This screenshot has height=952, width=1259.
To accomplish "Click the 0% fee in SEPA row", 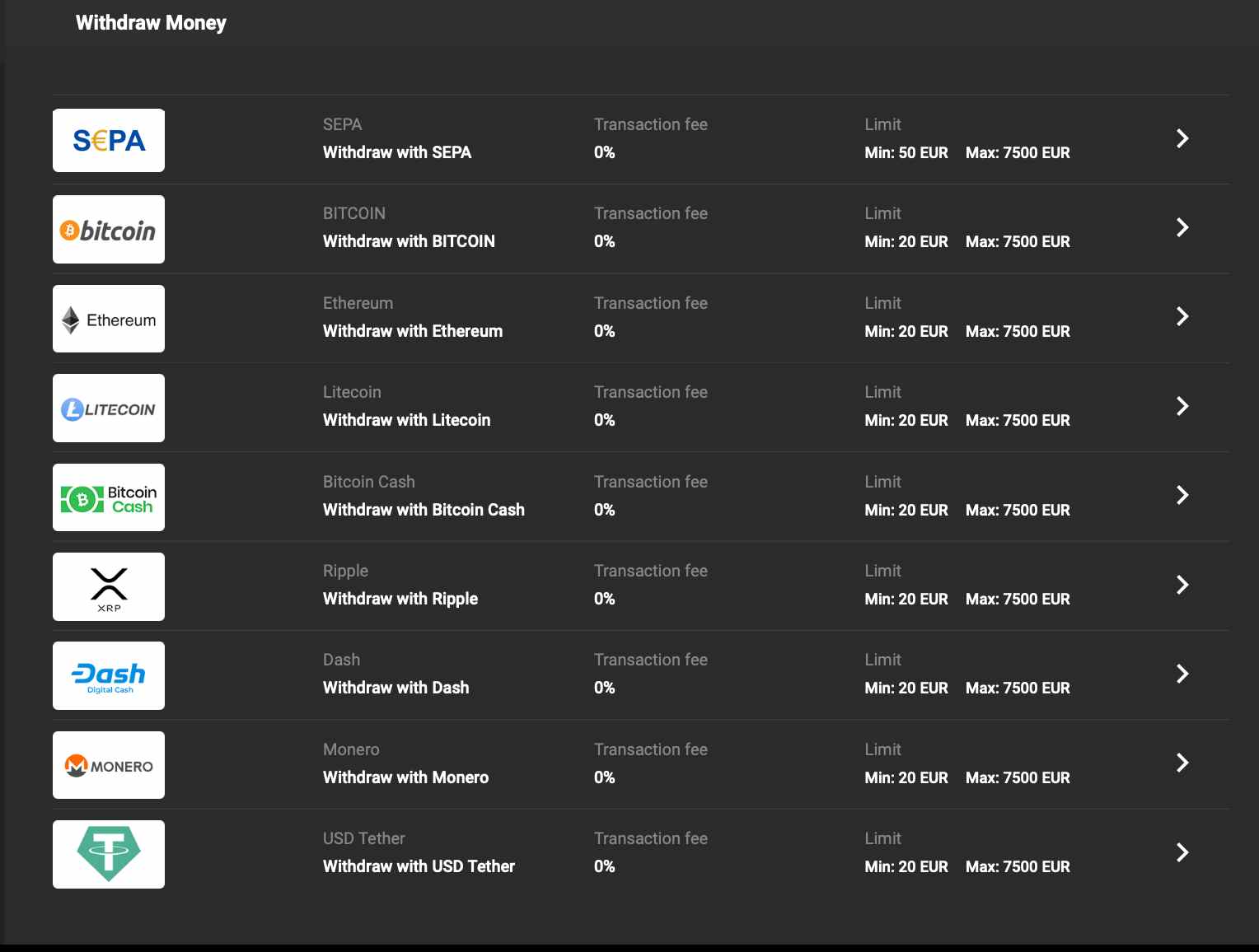I will click(605, 152).
